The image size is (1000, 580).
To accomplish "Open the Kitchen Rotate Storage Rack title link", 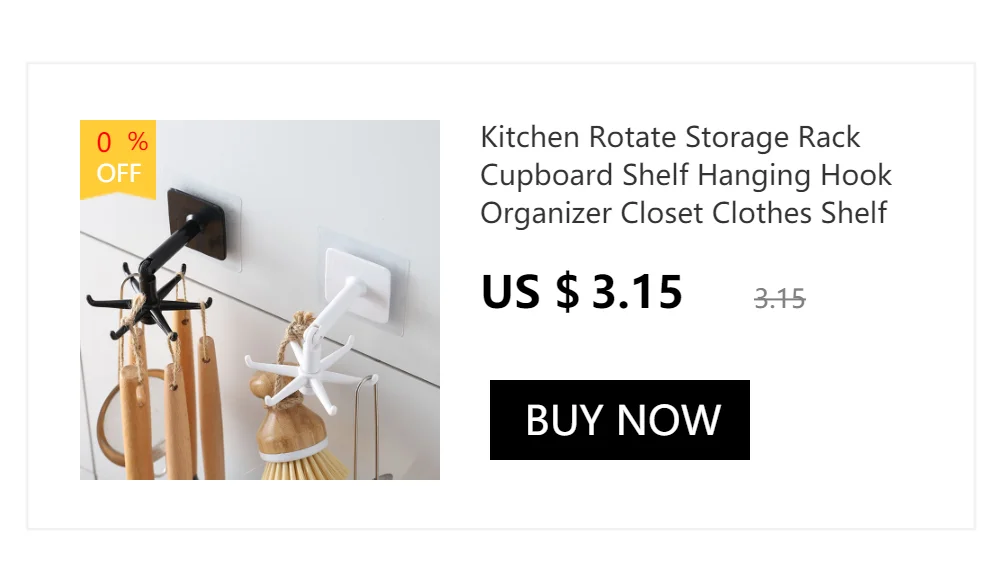I will (x=686, y=175).
